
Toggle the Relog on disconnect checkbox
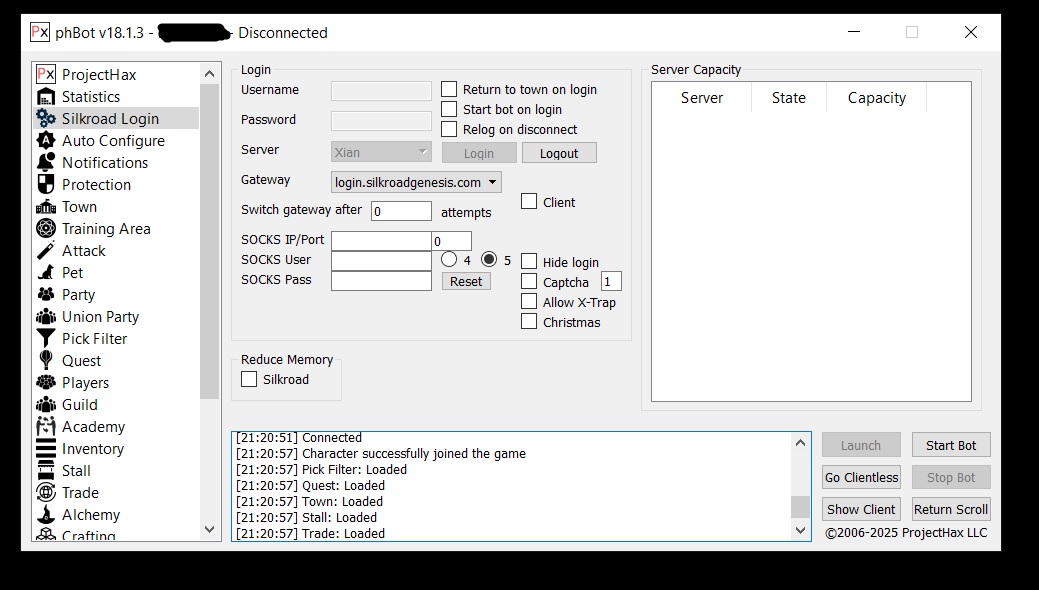449,130
